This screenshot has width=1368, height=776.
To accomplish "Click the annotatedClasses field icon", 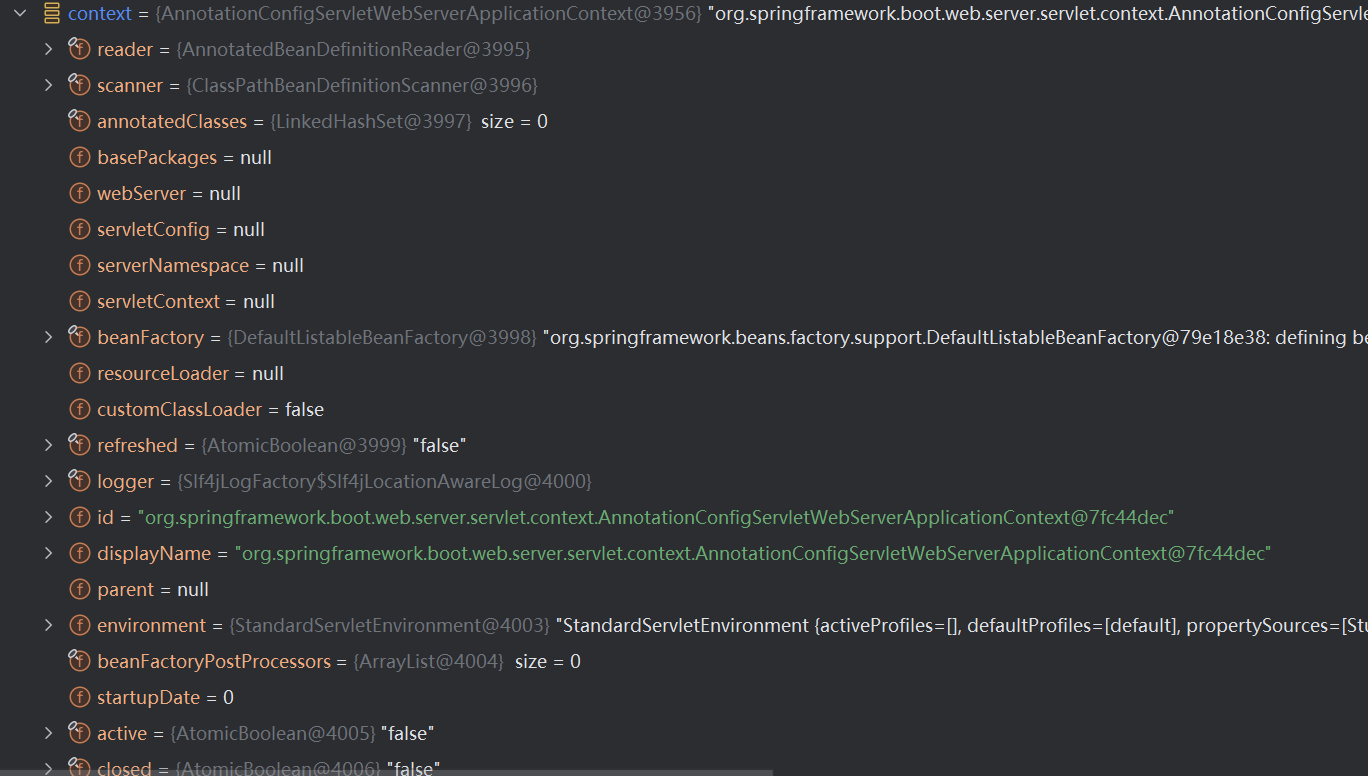I will (79, 121).
